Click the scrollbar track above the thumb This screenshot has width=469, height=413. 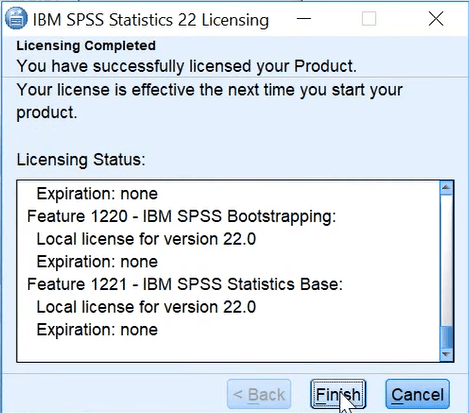click(446, 260)
